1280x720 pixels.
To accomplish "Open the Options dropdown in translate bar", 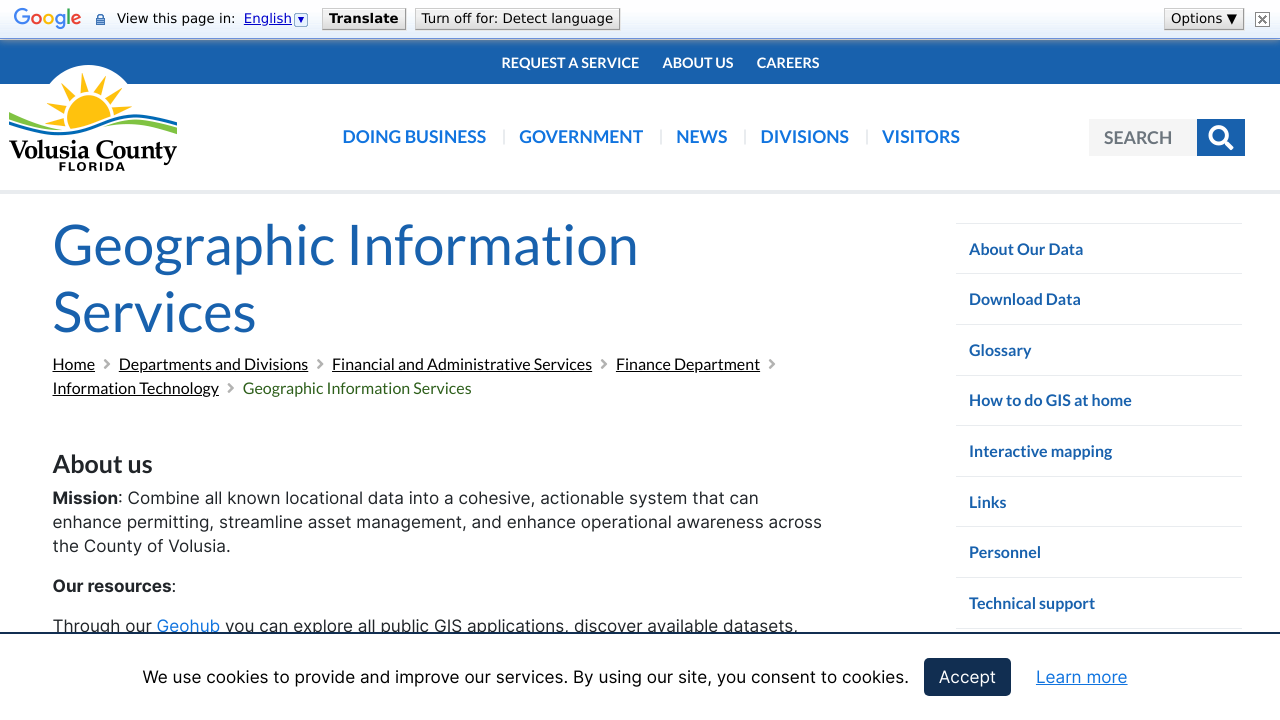I will 1203,17.
